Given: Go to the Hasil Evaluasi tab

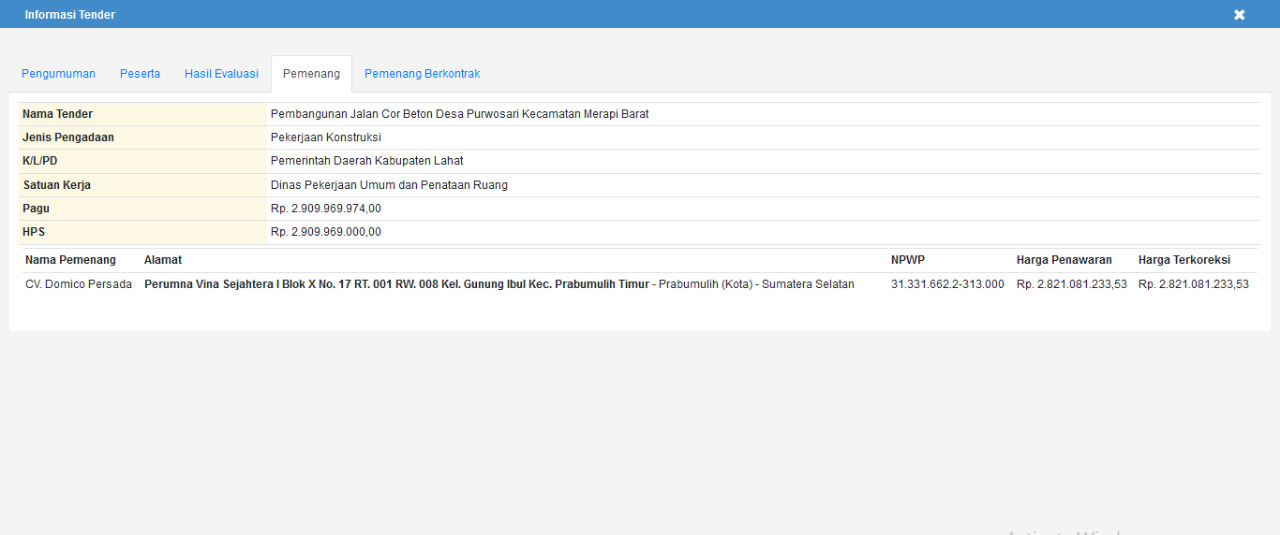Looking at the screenshot, I should (221, 74).
